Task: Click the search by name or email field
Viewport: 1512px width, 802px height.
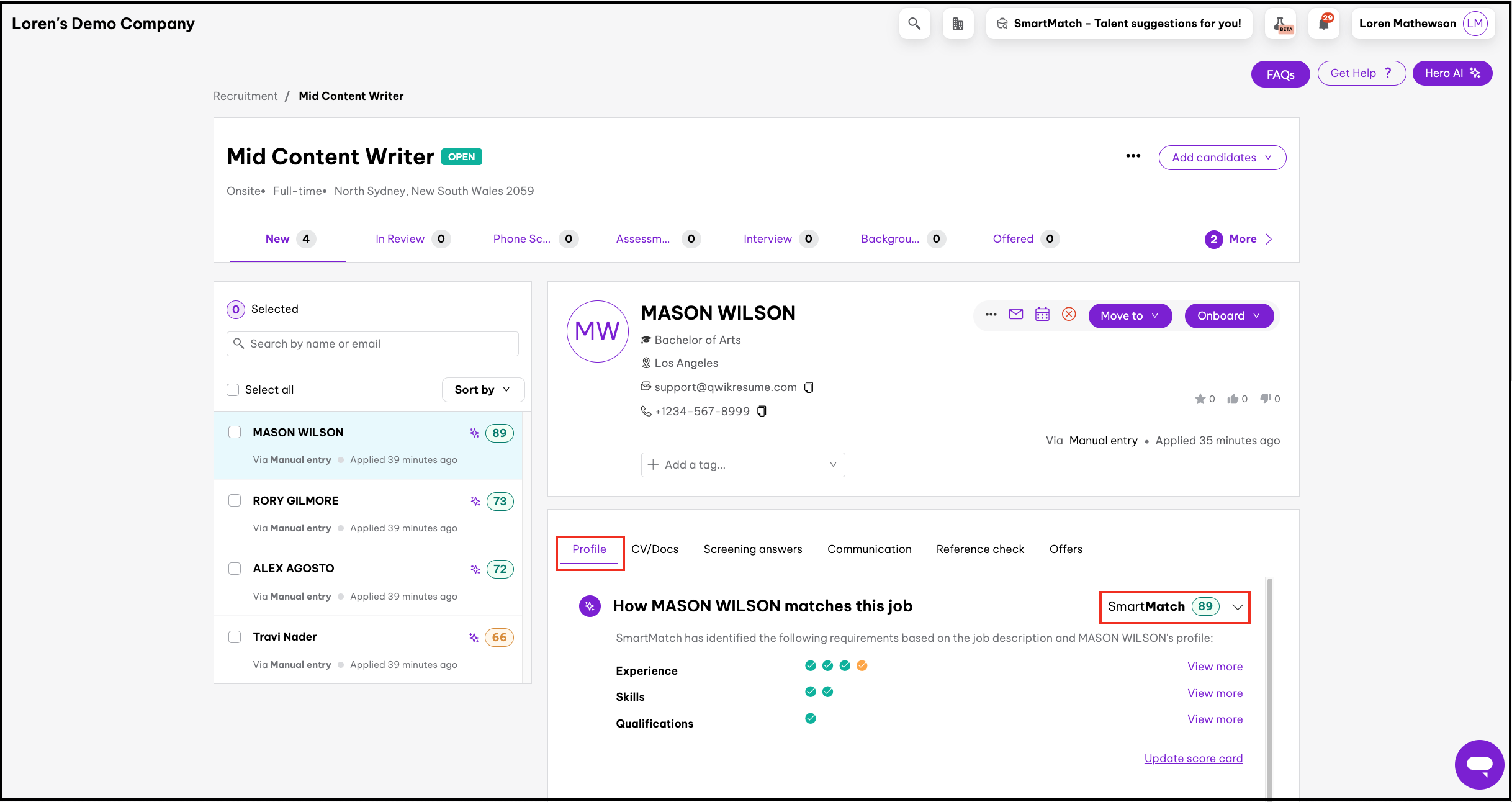Action: click(372, 344)
